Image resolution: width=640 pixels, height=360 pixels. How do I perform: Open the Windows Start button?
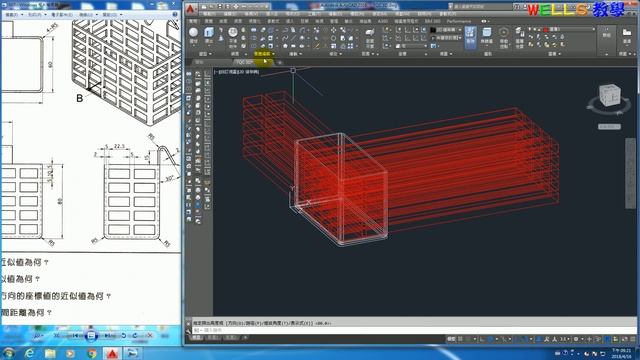9,353
